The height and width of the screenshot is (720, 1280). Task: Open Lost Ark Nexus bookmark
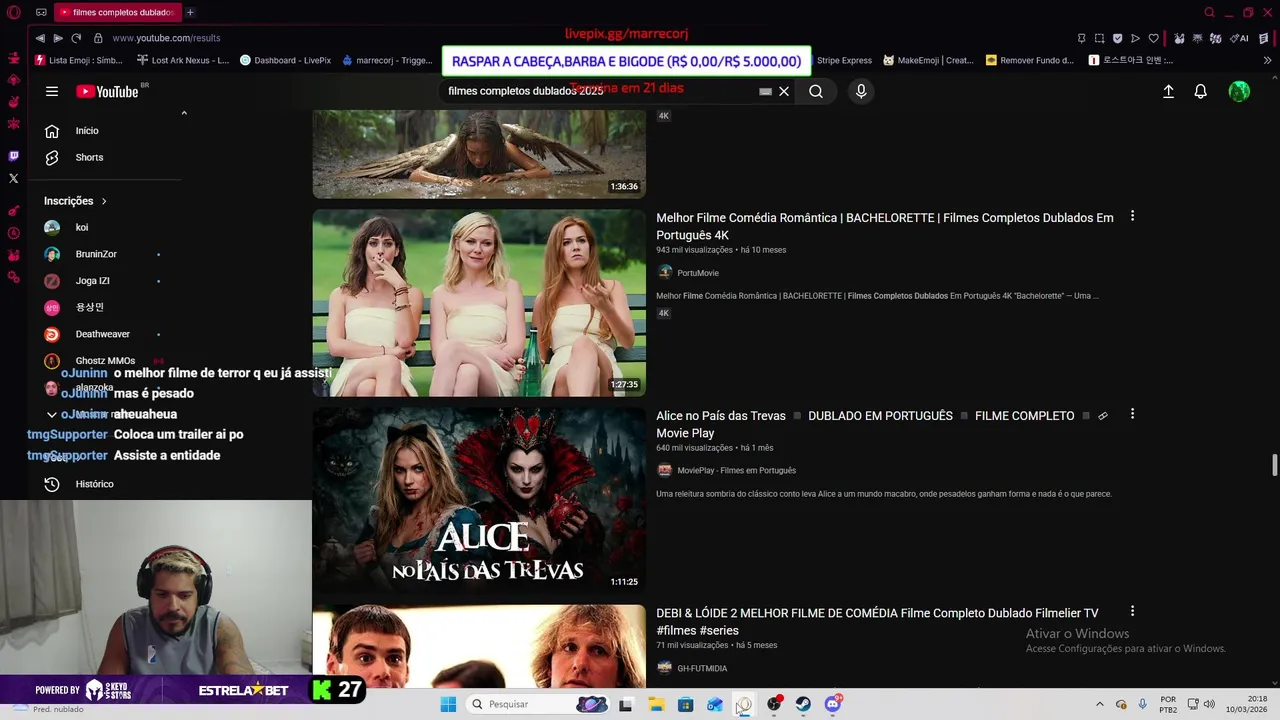pyautogui.click(x=183, y=60)
